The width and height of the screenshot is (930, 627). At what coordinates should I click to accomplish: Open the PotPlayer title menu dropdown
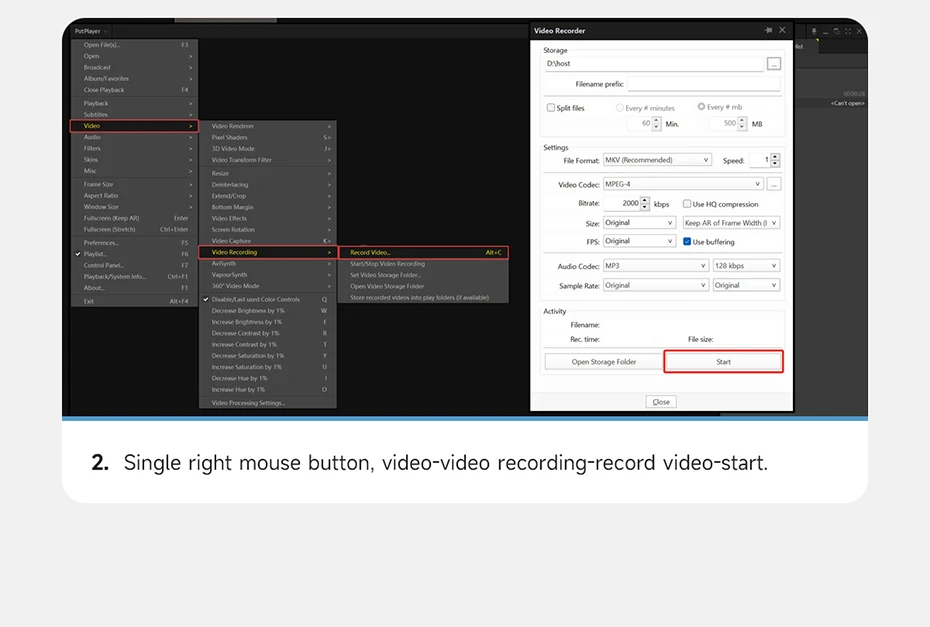pos(91,31)
